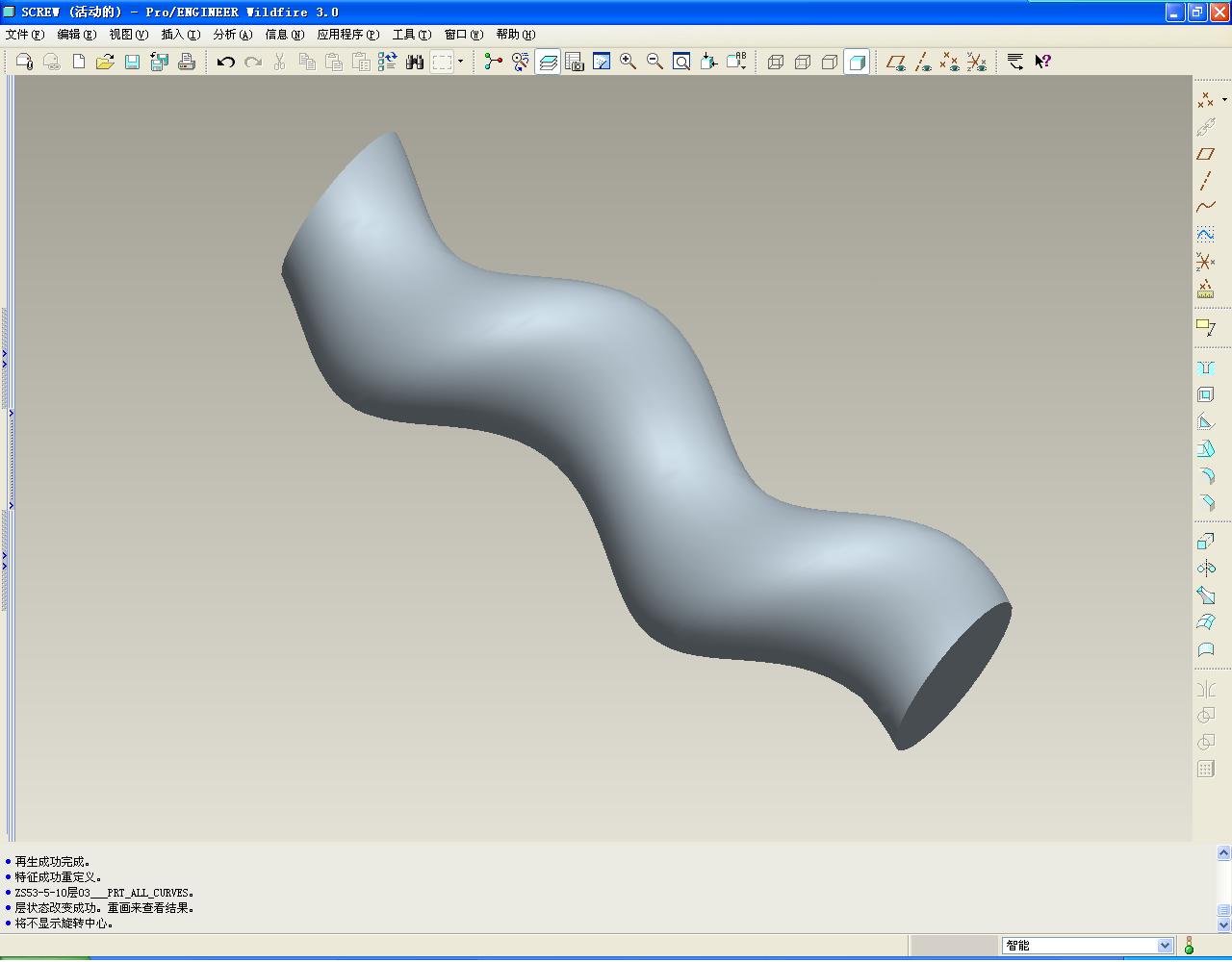Open selection box dropdown arrow
Viewport: 1232px width, 962px height.
[460, 62]
